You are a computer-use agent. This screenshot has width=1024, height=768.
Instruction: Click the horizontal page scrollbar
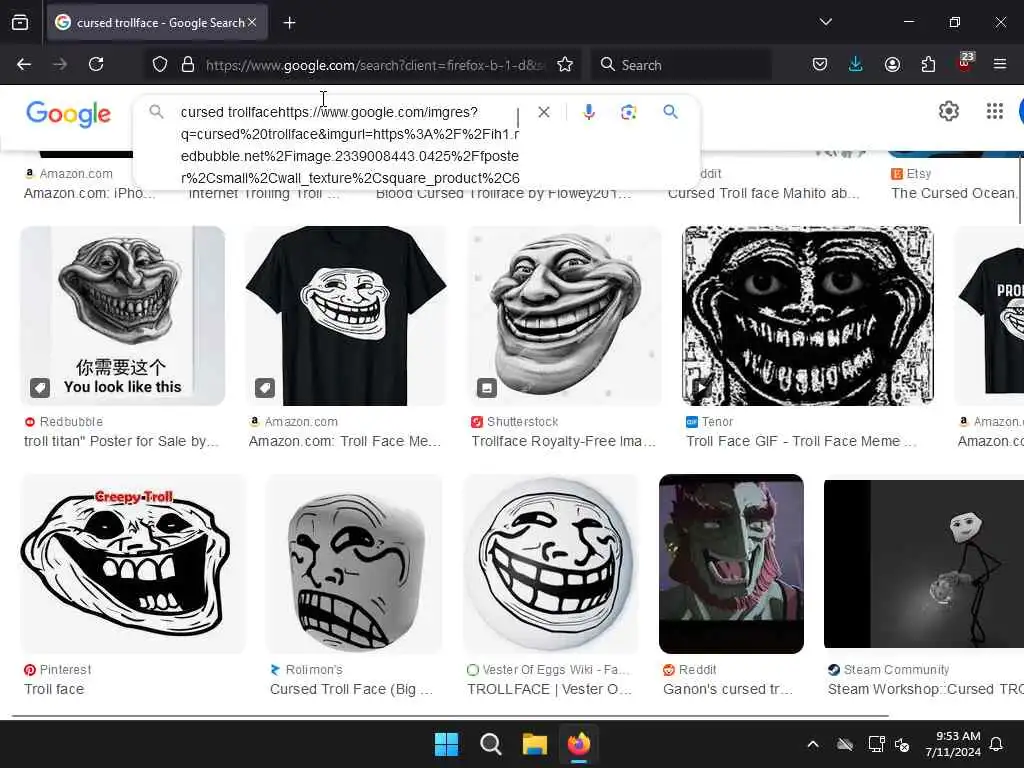(450, 716)
